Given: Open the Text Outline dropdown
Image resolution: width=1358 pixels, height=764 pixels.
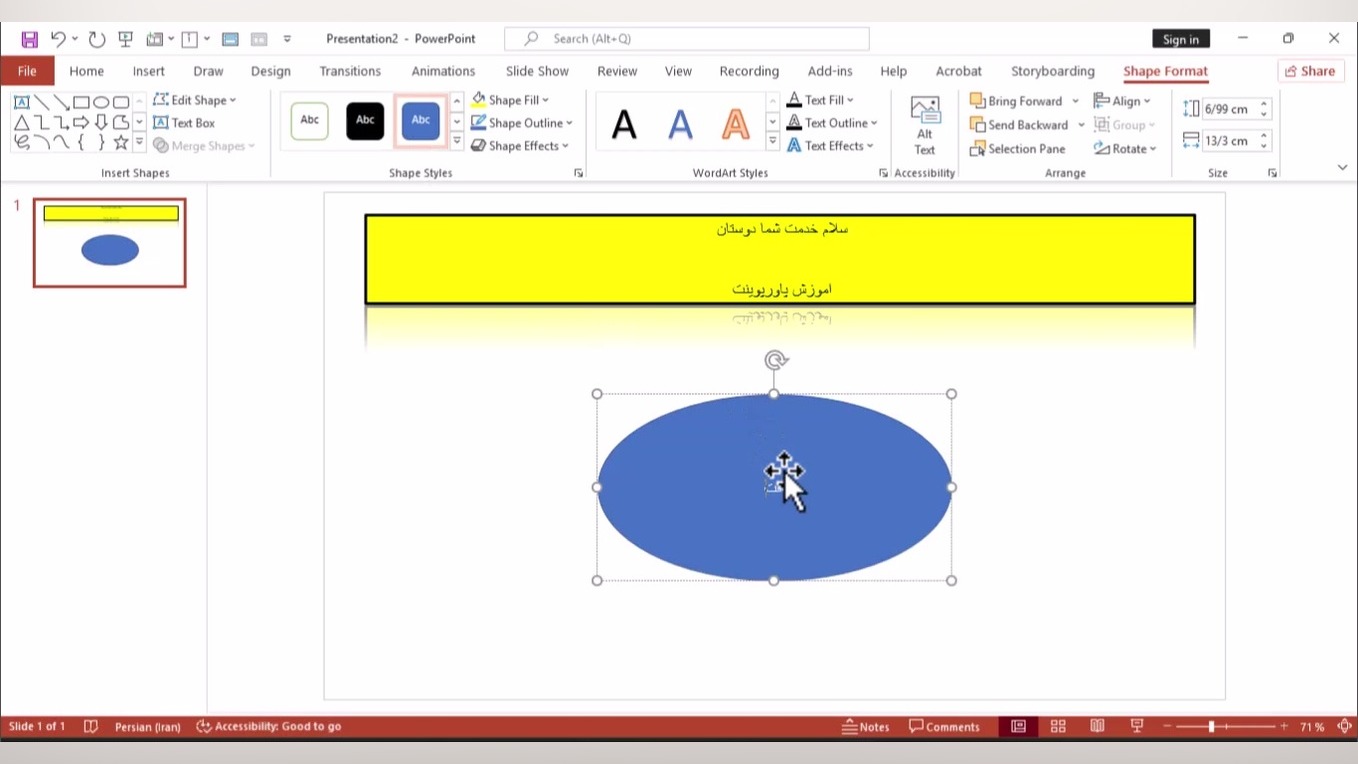Looking at the screenshot, I should 832,123.
